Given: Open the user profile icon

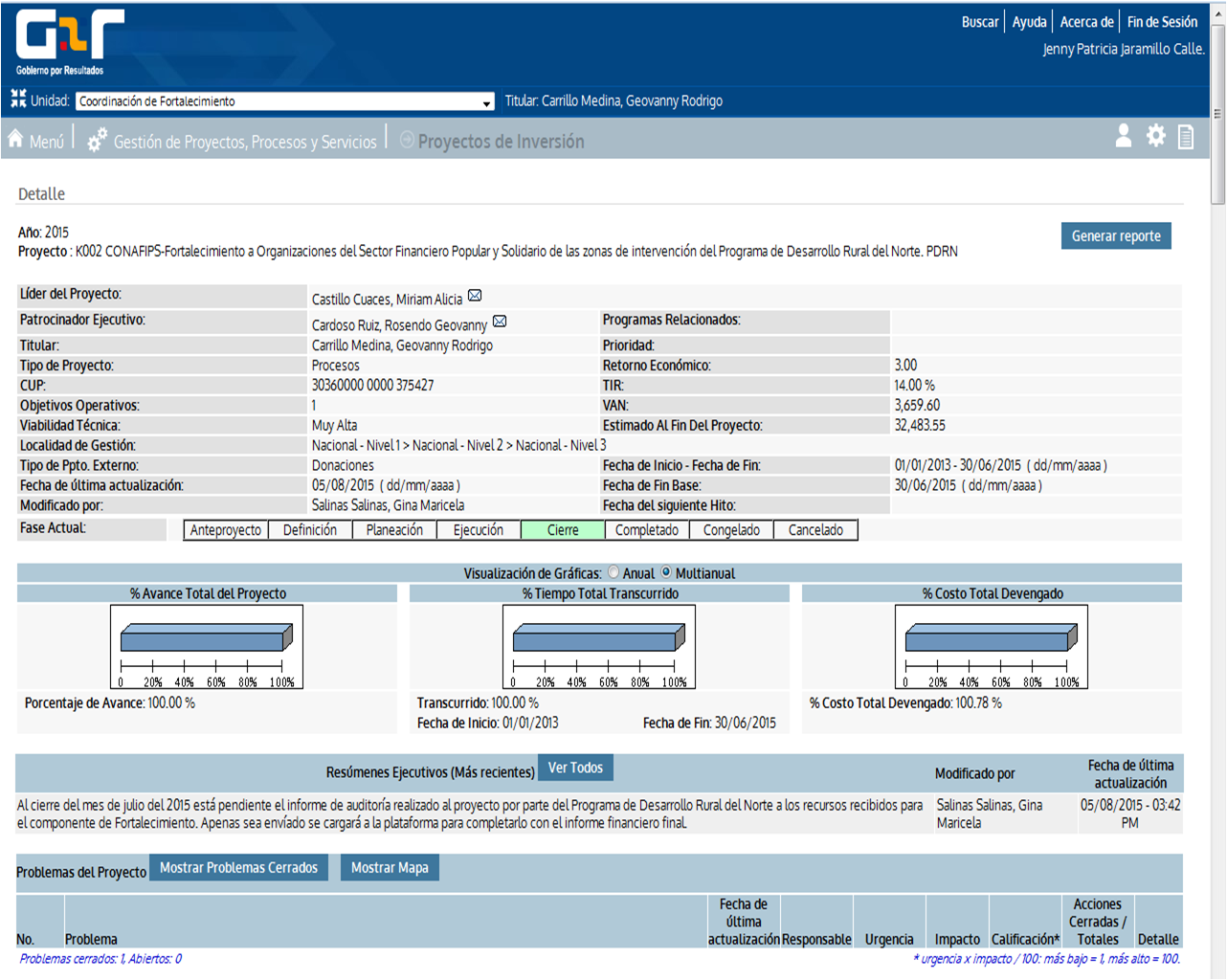Looking at the screenshot, I should click(x=1124, y=137).
